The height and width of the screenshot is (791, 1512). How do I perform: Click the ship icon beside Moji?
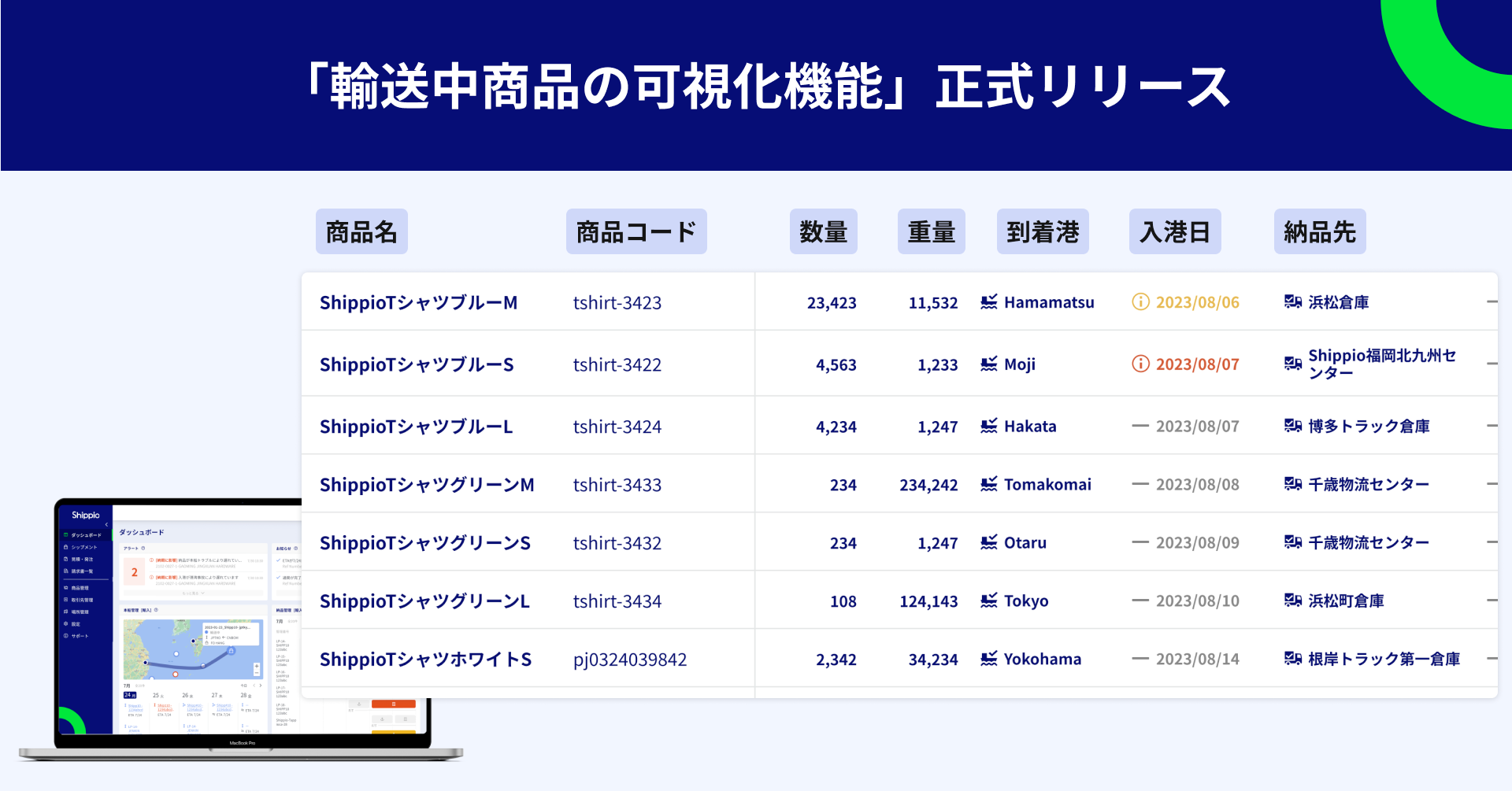coord(989,364)
